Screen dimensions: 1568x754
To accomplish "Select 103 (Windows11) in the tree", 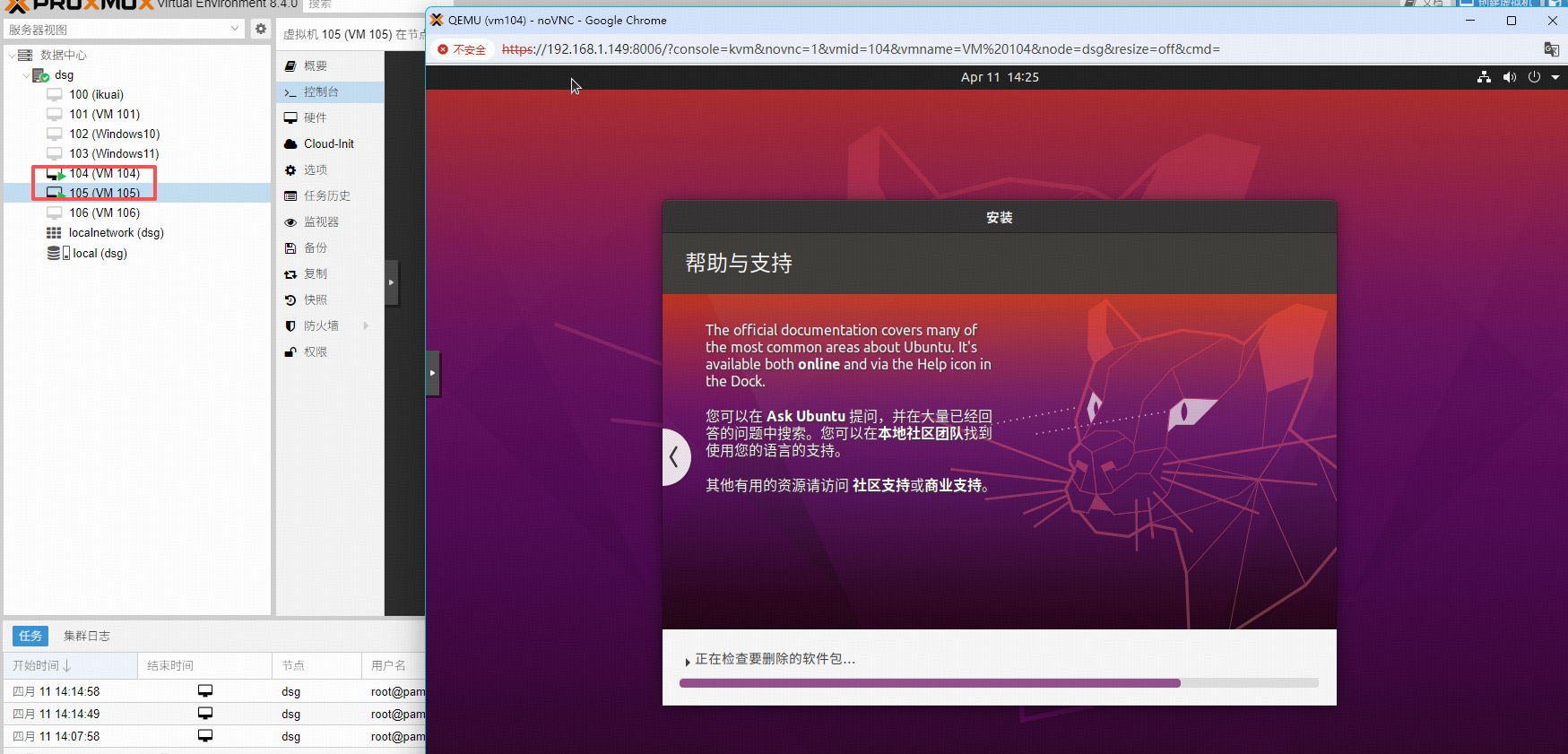I will [x=114, y=154].
